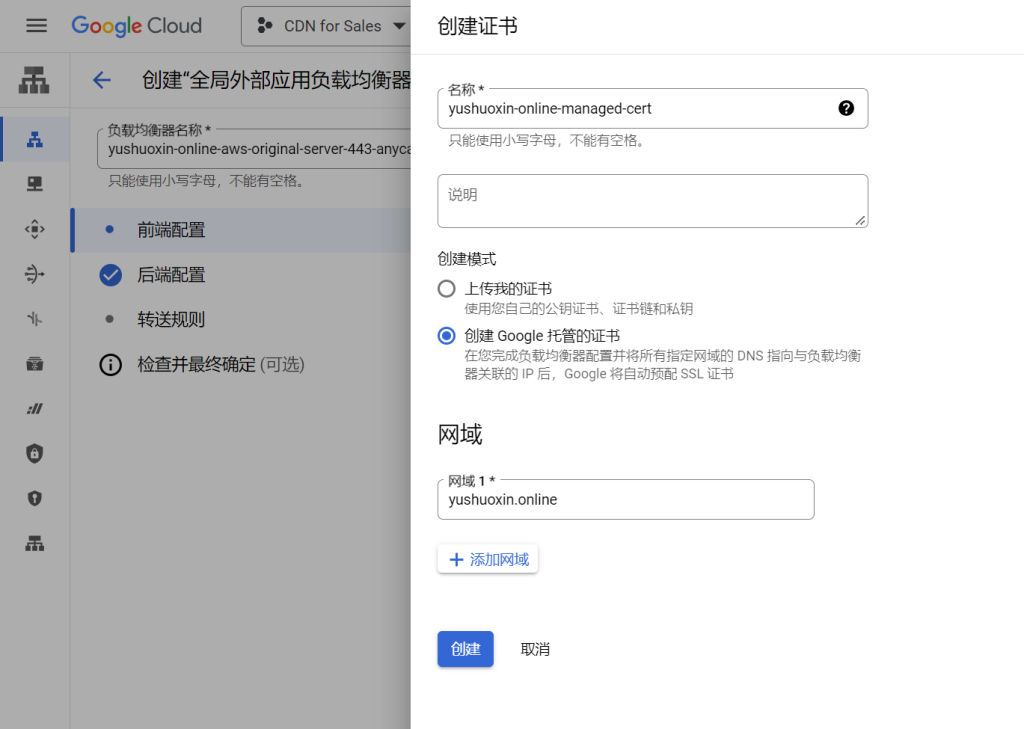Select the active load balancing sidebar icon

pyautogui.click(x=35, y=139)
